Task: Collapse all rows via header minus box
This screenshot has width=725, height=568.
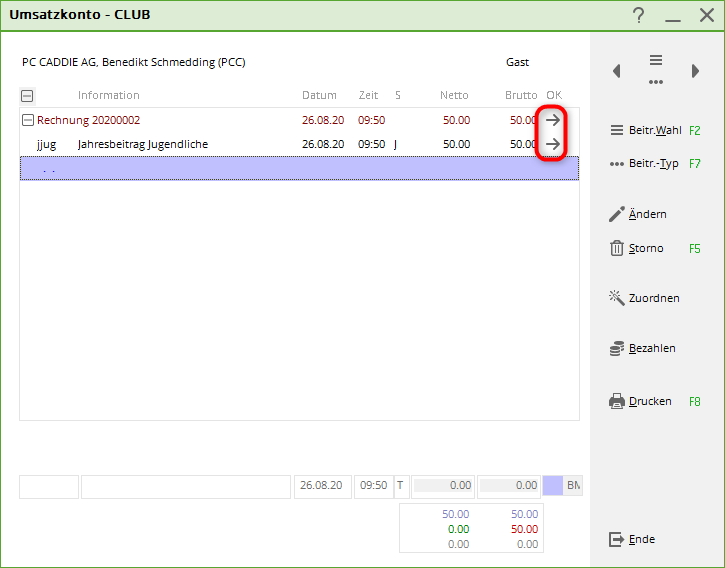Action: pos(27,96)
